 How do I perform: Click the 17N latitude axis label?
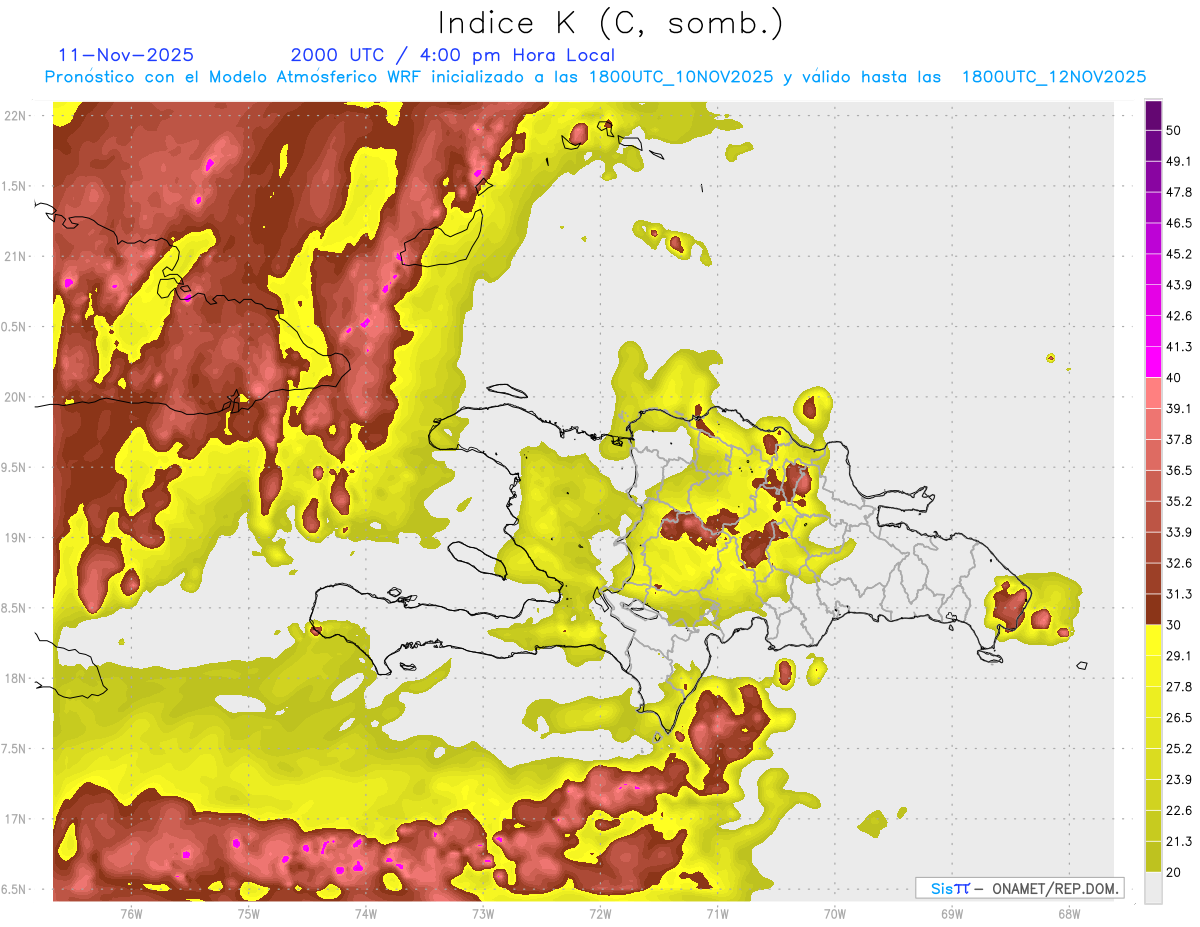(x=16, y=819)
